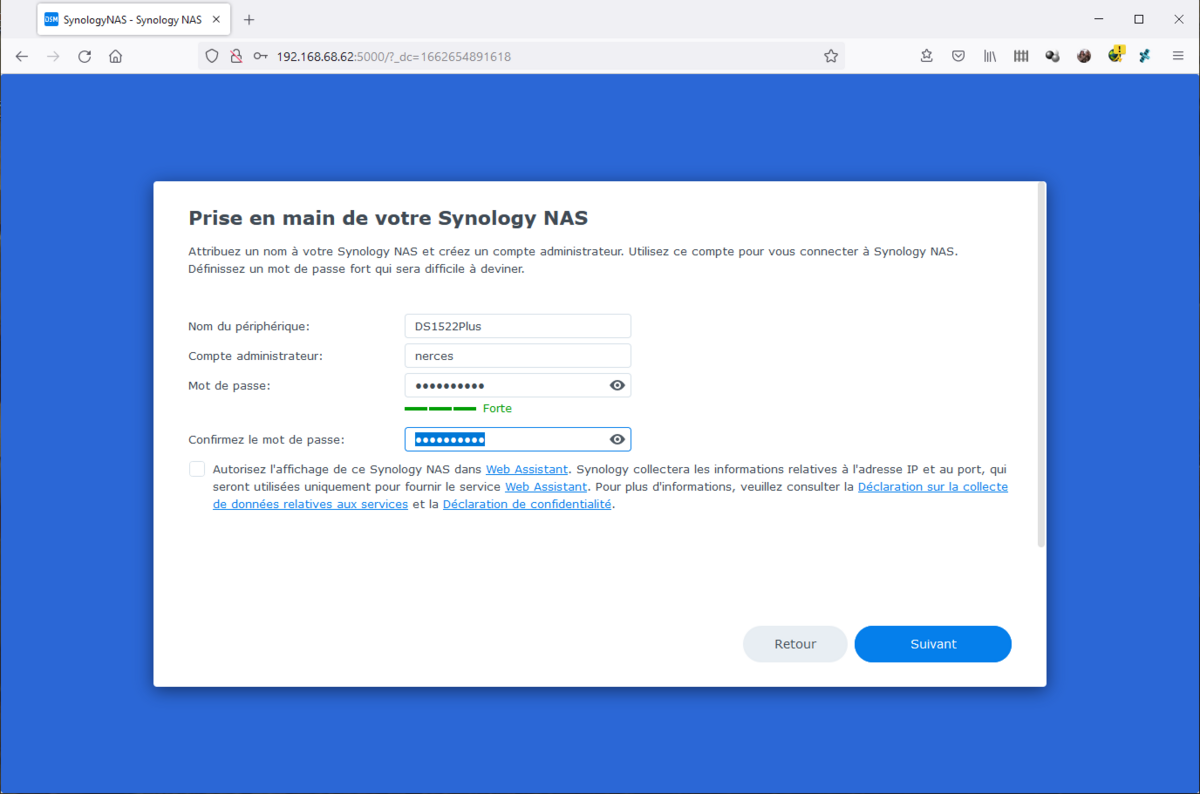Click the Nom du périphérique field
The height and width of the screenshot is (794, 1200).
point(518,326)
